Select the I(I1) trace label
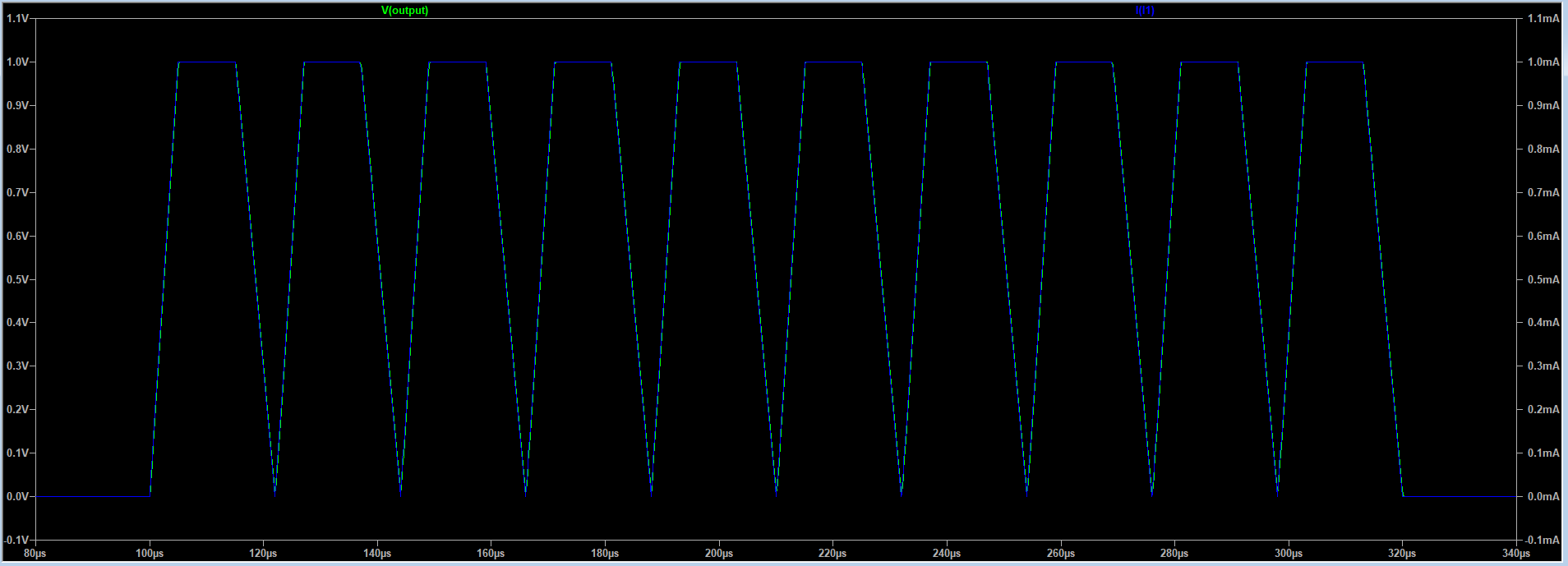1568x566 pixels. 1145,11
